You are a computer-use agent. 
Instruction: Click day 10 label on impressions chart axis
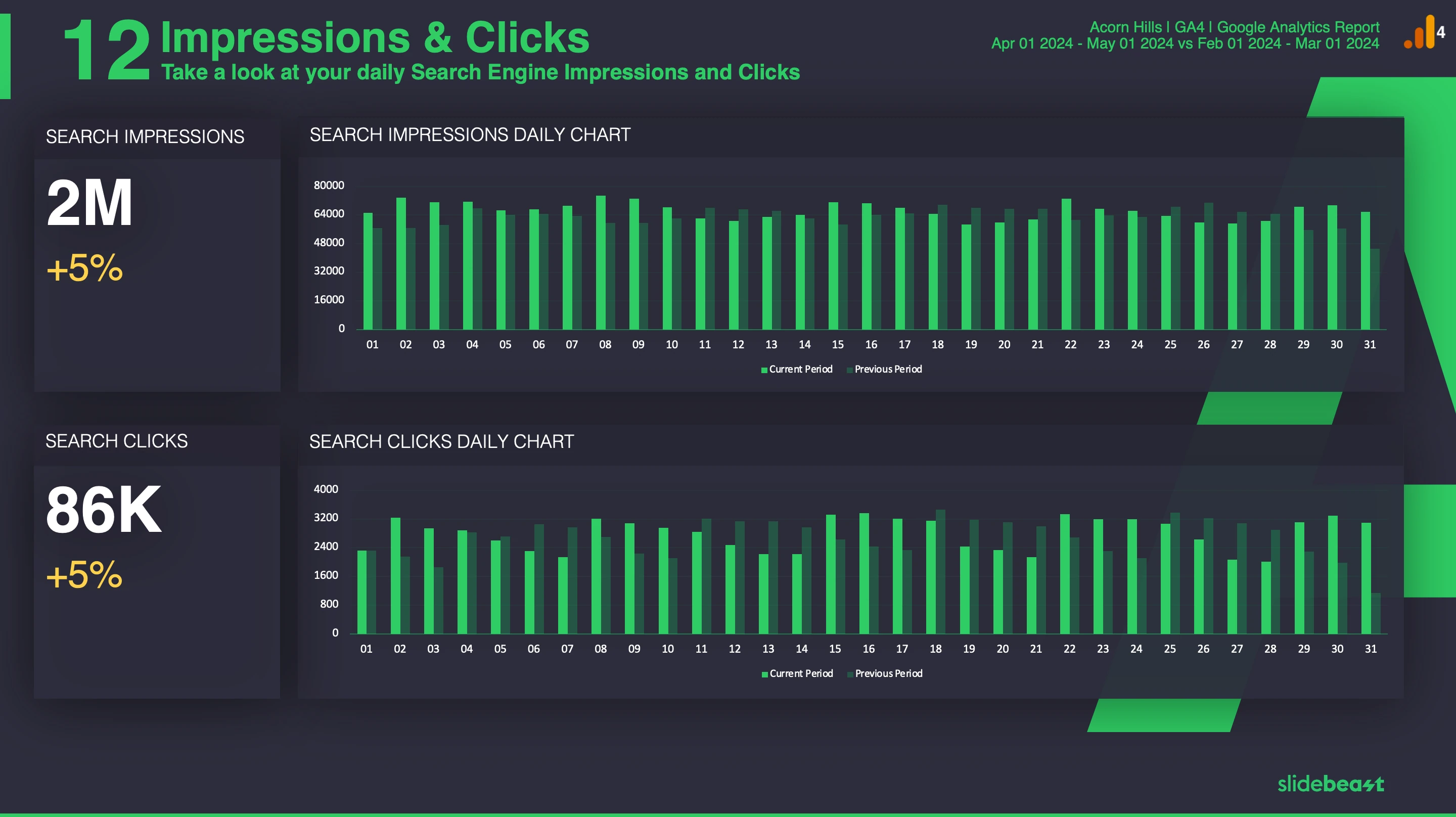point(671,344)
